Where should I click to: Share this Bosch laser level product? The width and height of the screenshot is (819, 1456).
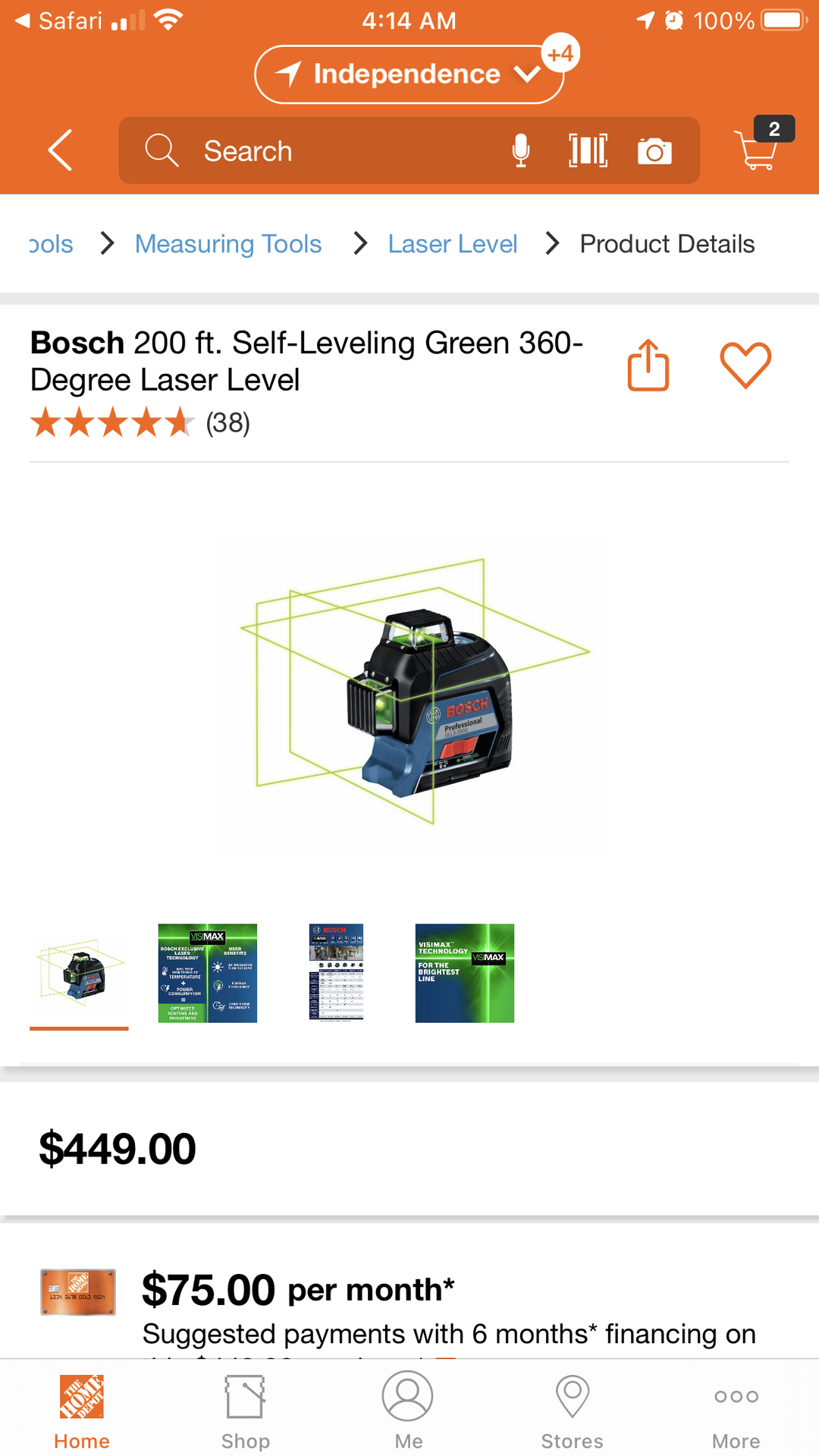tap(648, 365)
